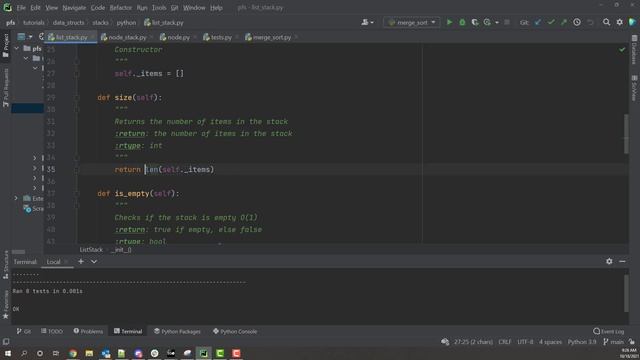Open the Refactor menu

[x=120, y=8]
